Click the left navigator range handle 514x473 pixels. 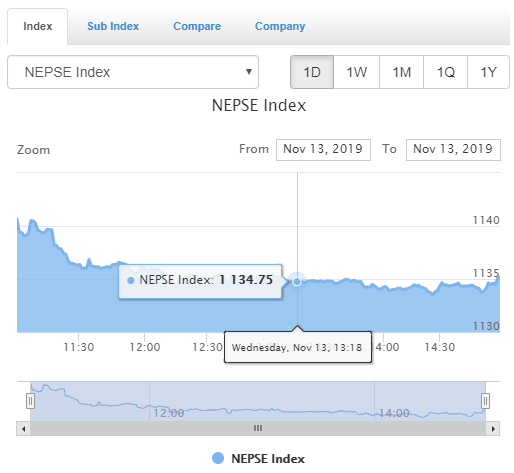(x=30, y=401)
